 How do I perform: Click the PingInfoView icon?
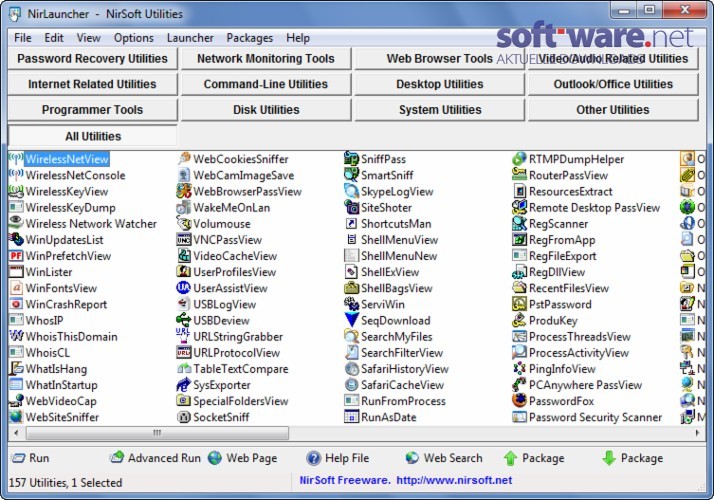point(519,368)
